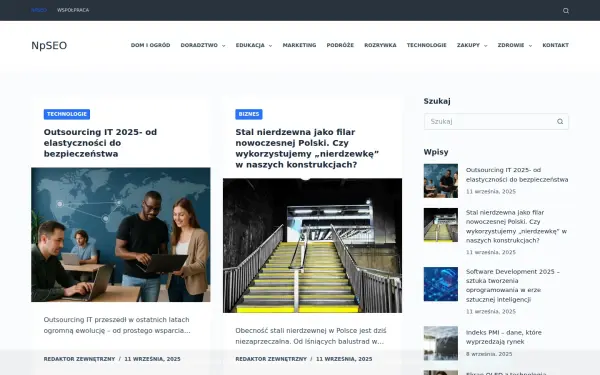The height and width of the screenshot is (375, 600).
Task: Click the NpSEO link in the top bar
Action: (x=39, y=10)
